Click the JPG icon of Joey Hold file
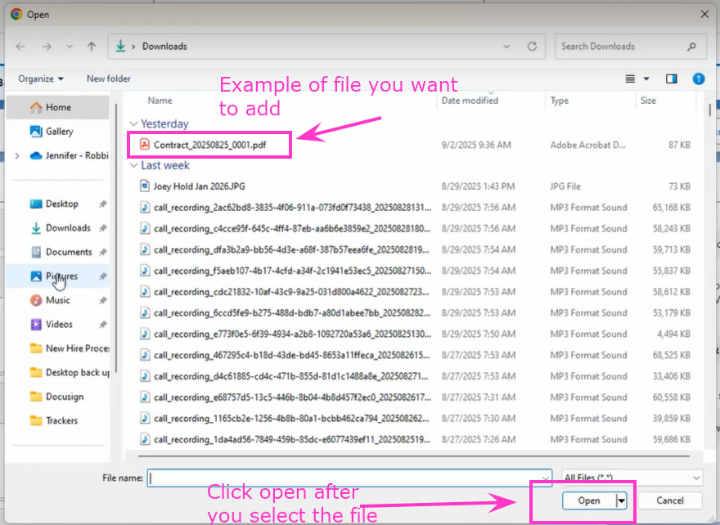Image resolution: width=720 pixels, height=525 pixels. coord(145,186)
